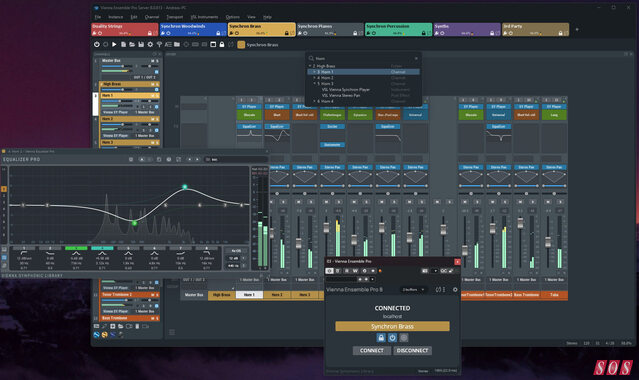Toggle Solo on Master Bus channel
Screen dimensions: 639x380
(x=157, y=61)
